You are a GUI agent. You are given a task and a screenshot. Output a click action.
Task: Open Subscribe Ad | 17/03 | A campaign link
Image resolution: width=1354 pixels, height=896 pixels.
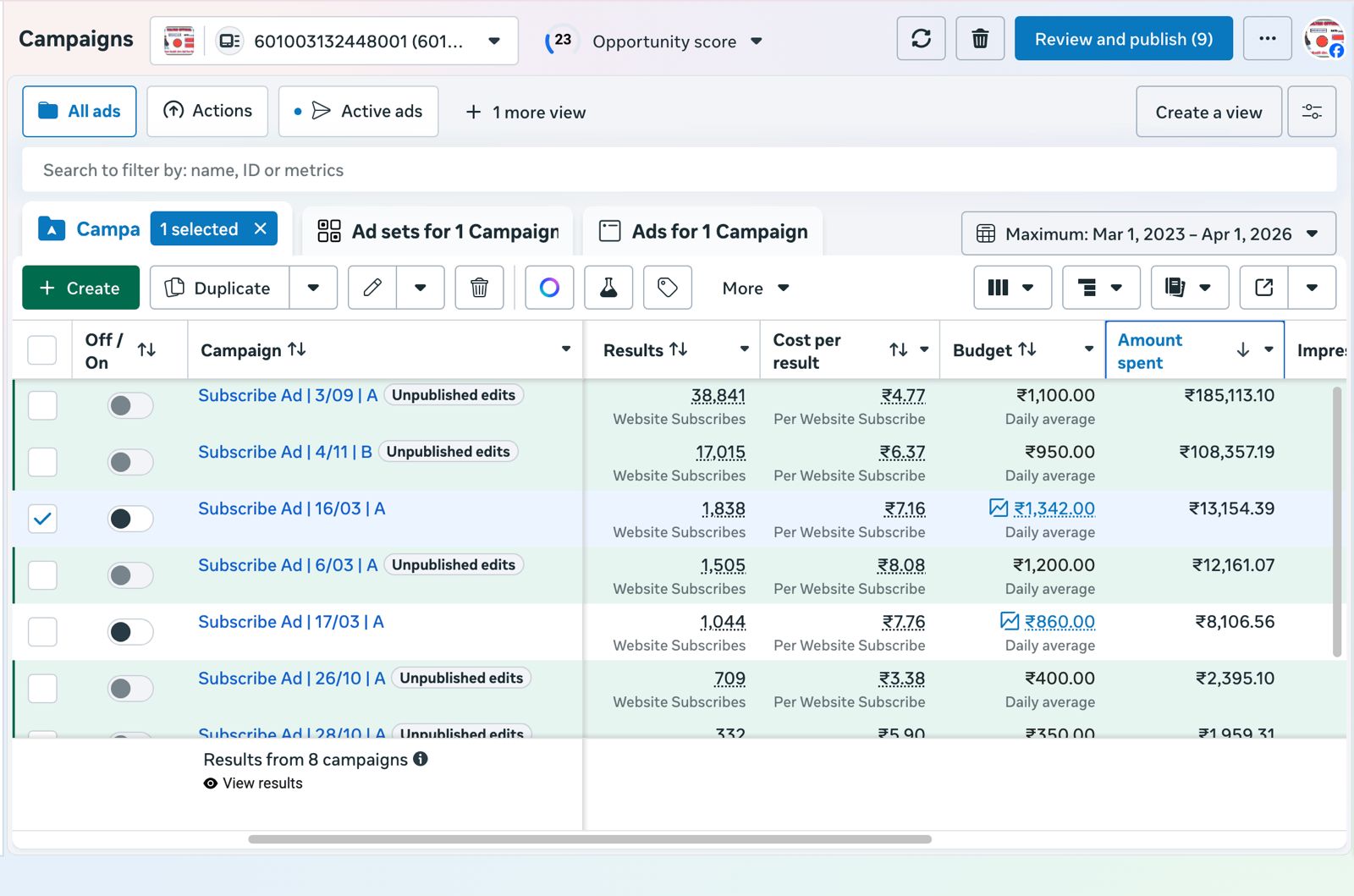click(291, 622)
